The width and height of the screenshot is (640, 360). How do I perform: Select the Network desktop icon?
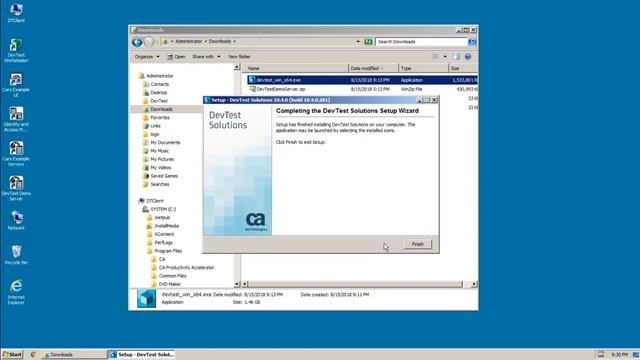click(x=16, y=220)
